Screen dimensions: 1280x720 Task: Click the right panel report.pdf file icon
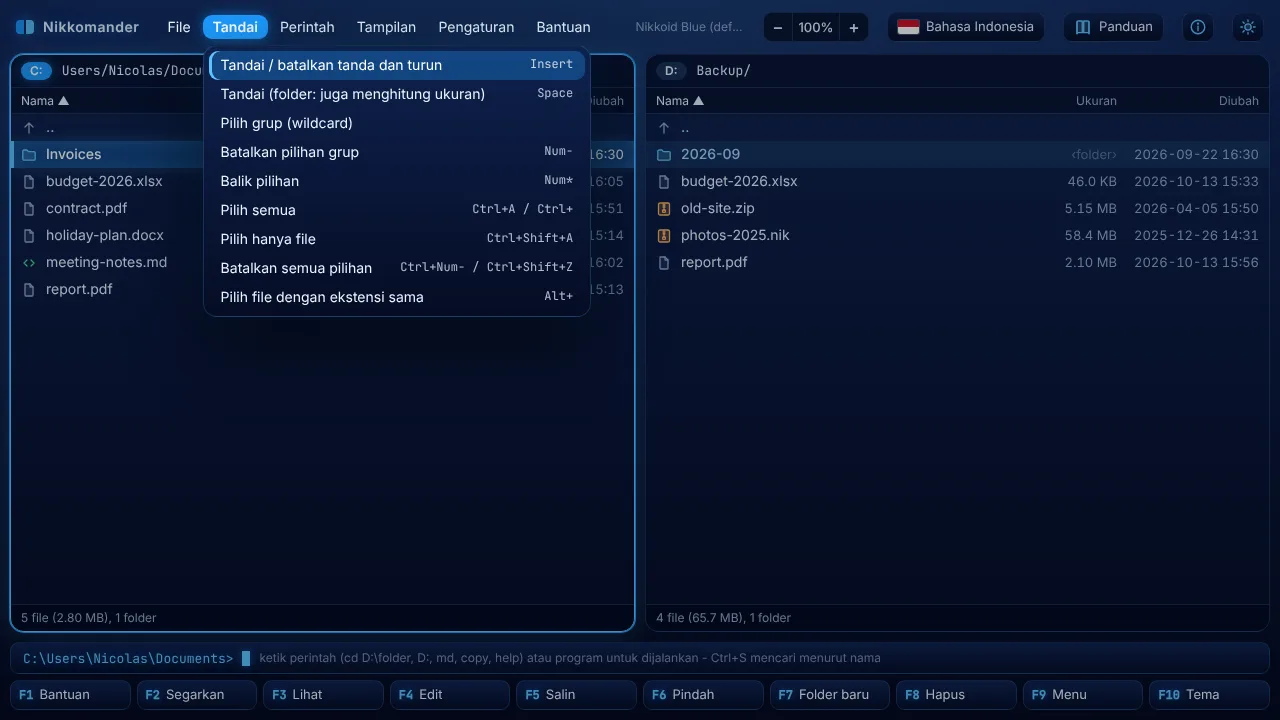[x=664, y=263]
